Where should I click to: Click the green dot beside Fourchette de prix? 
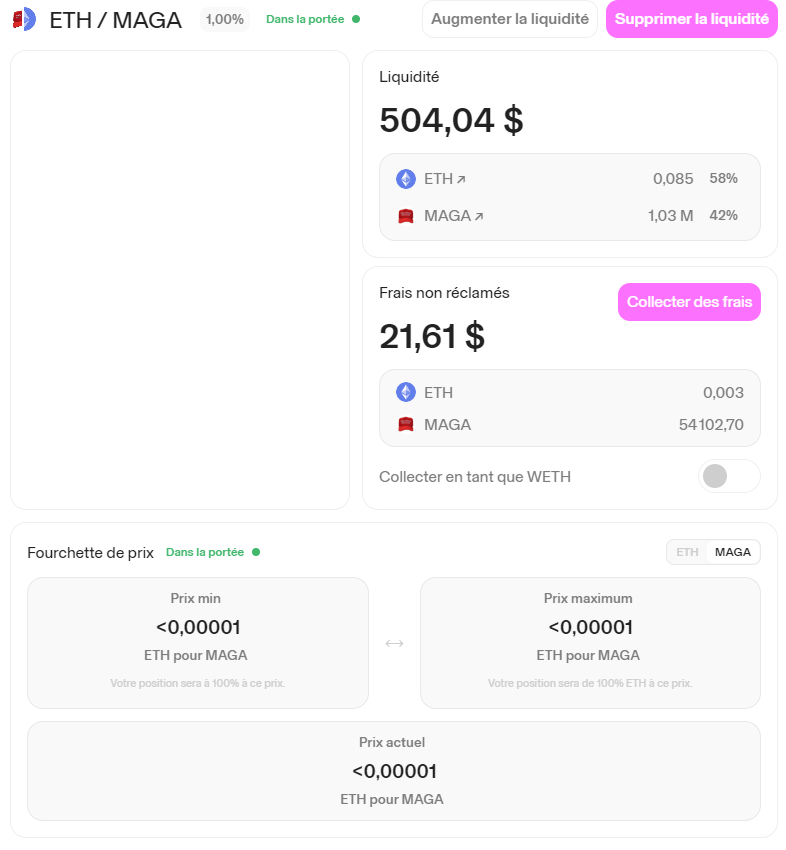[256, 552]
